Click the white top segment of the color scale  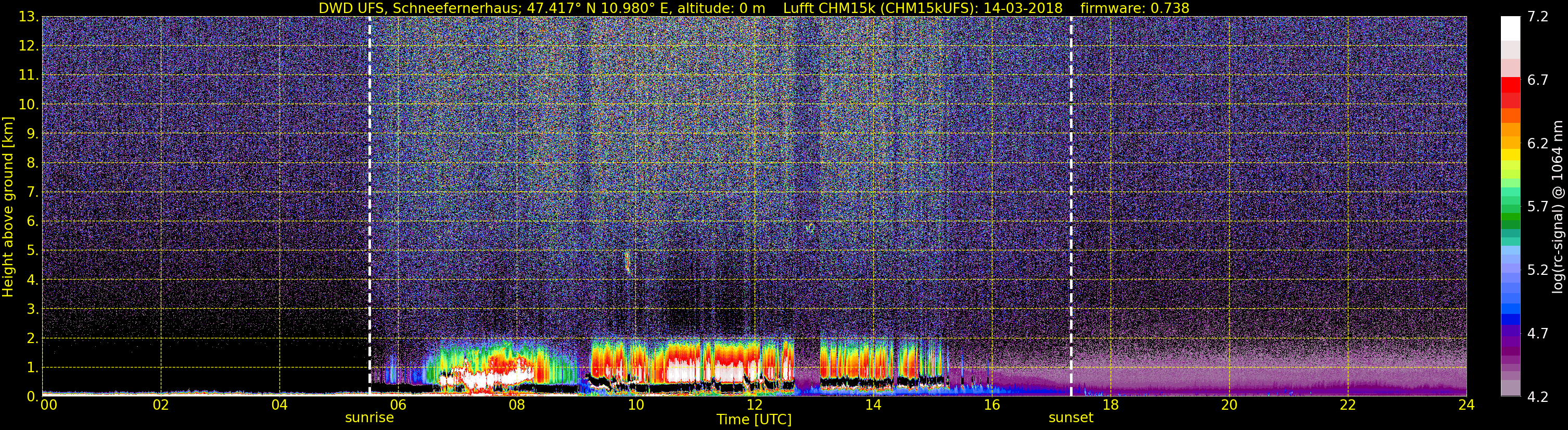1510,28
